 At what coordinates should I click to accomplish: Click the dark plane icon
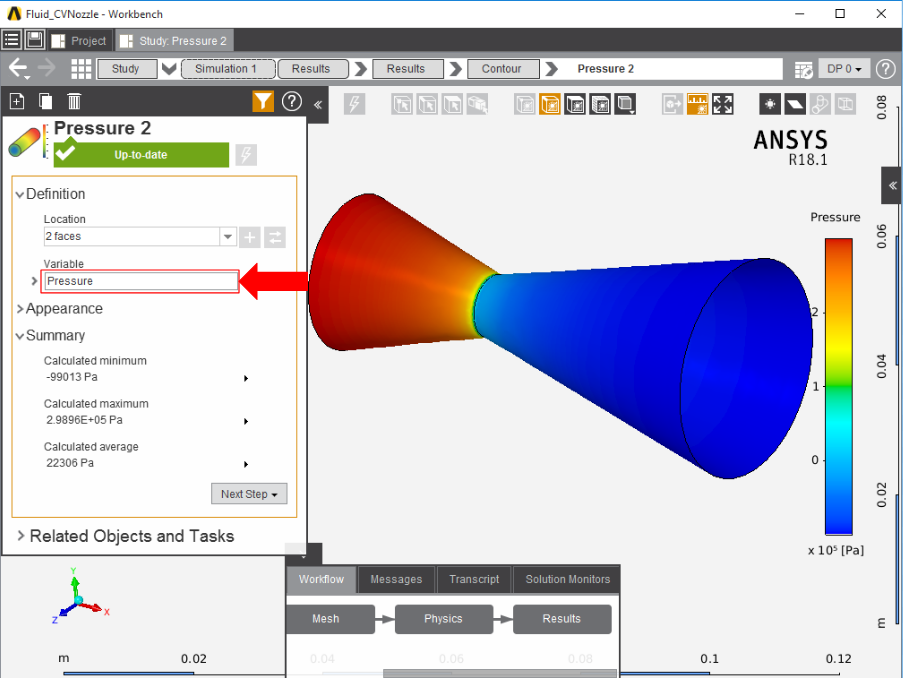pos(795,104)
